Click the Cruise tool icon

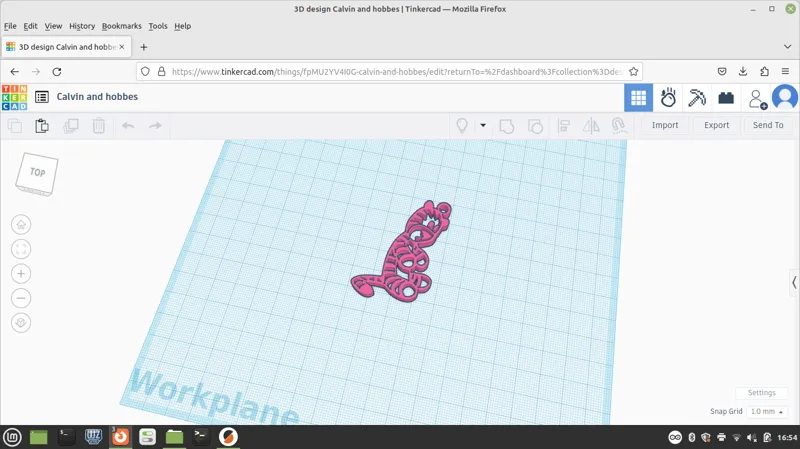[x=619, y=126]
